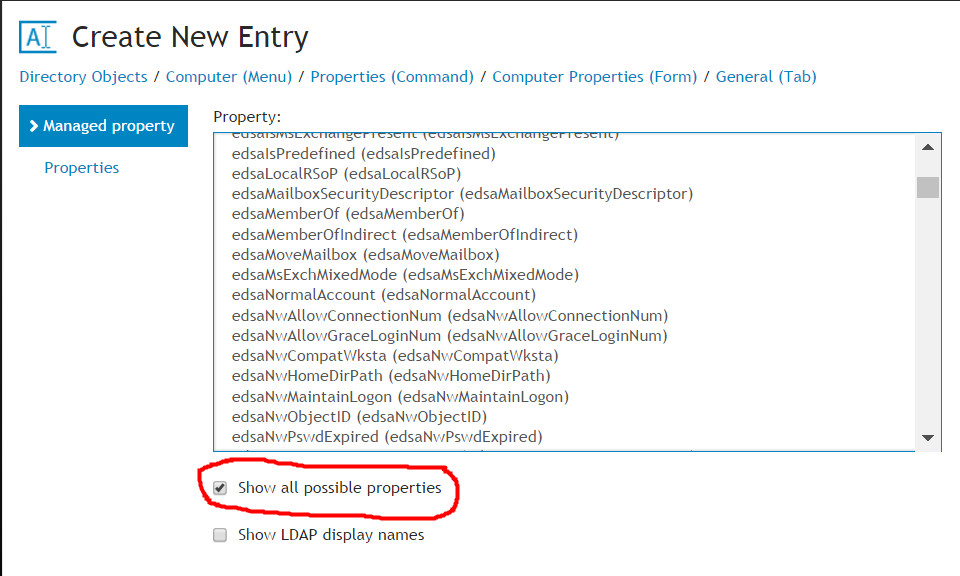
Task: Navigate to Properties (Command) breadcrumb
Action: click(x=392, y=77)
